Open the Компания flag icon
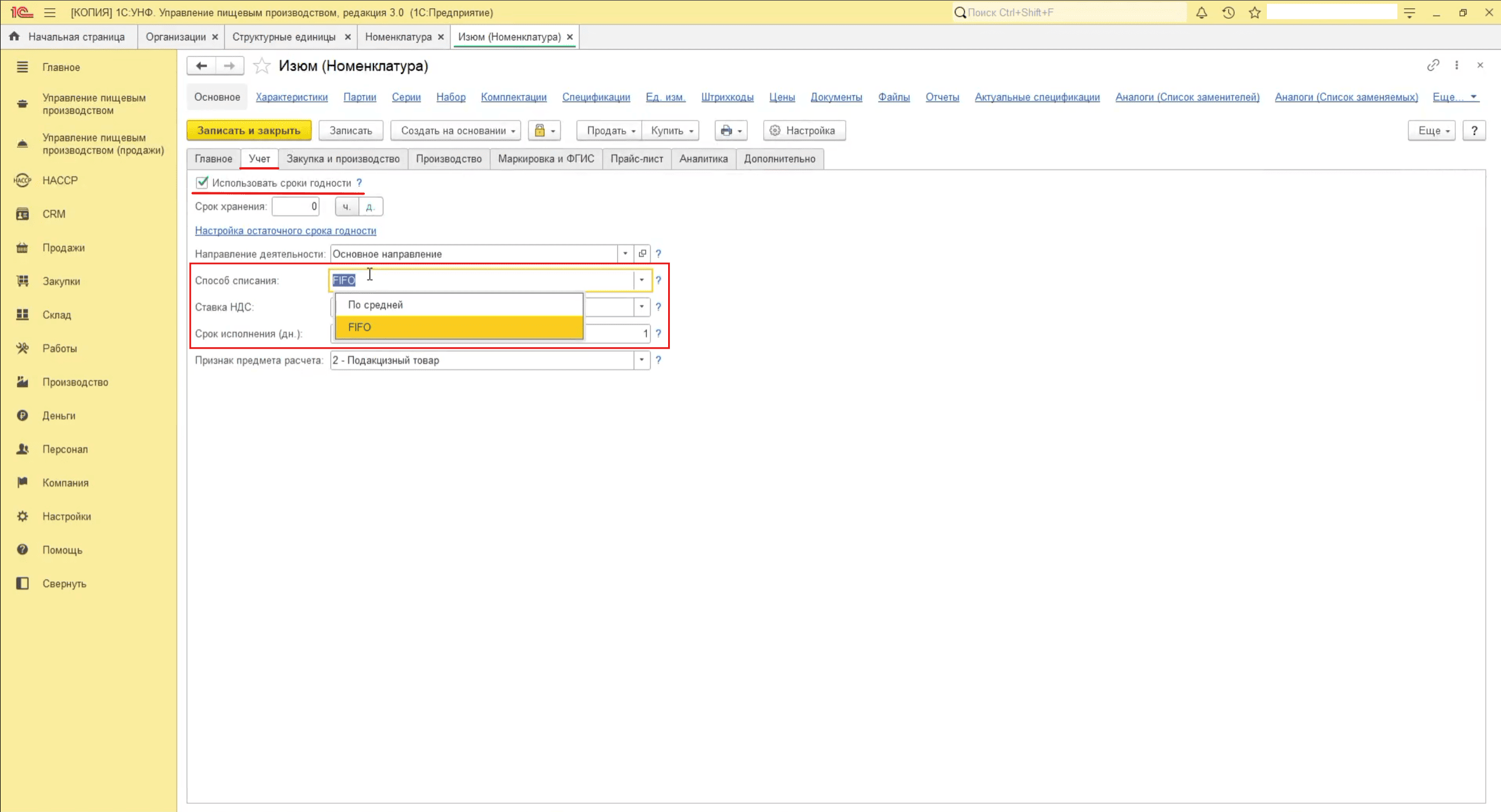The height and width of the screenshot is (812, 1501). tap(22, 483)
